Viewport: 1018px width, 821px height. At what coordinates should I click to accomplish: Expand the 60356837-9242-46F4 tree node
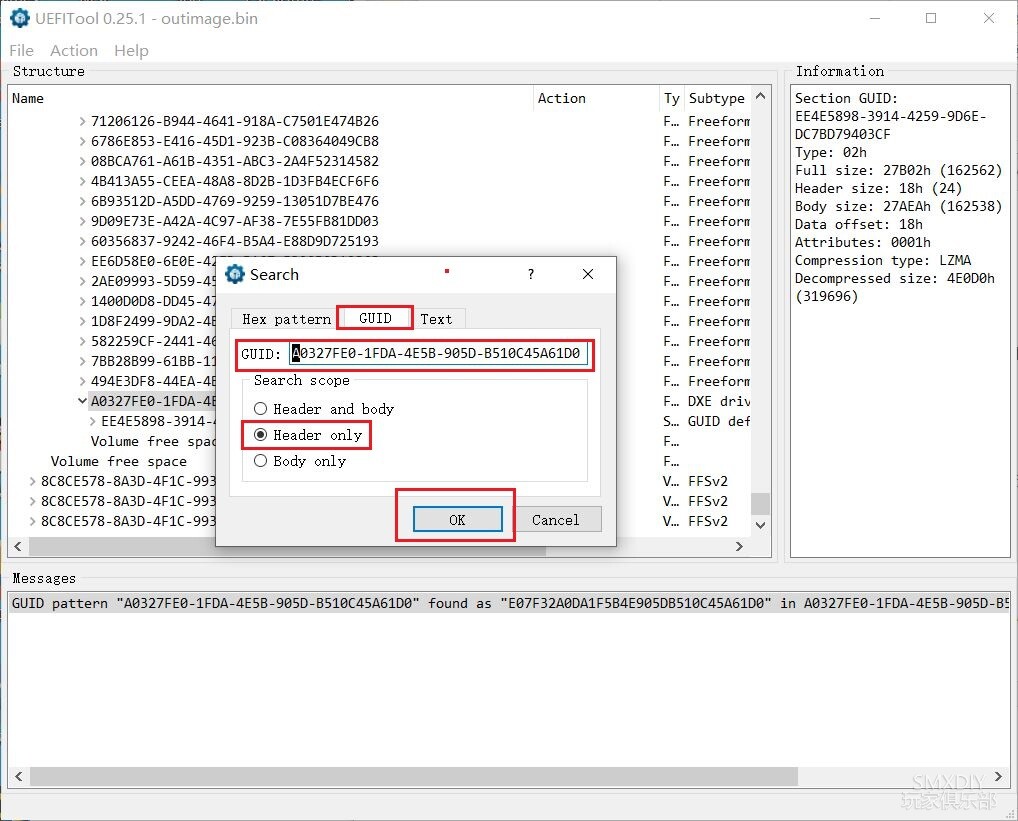coord(82,241)
